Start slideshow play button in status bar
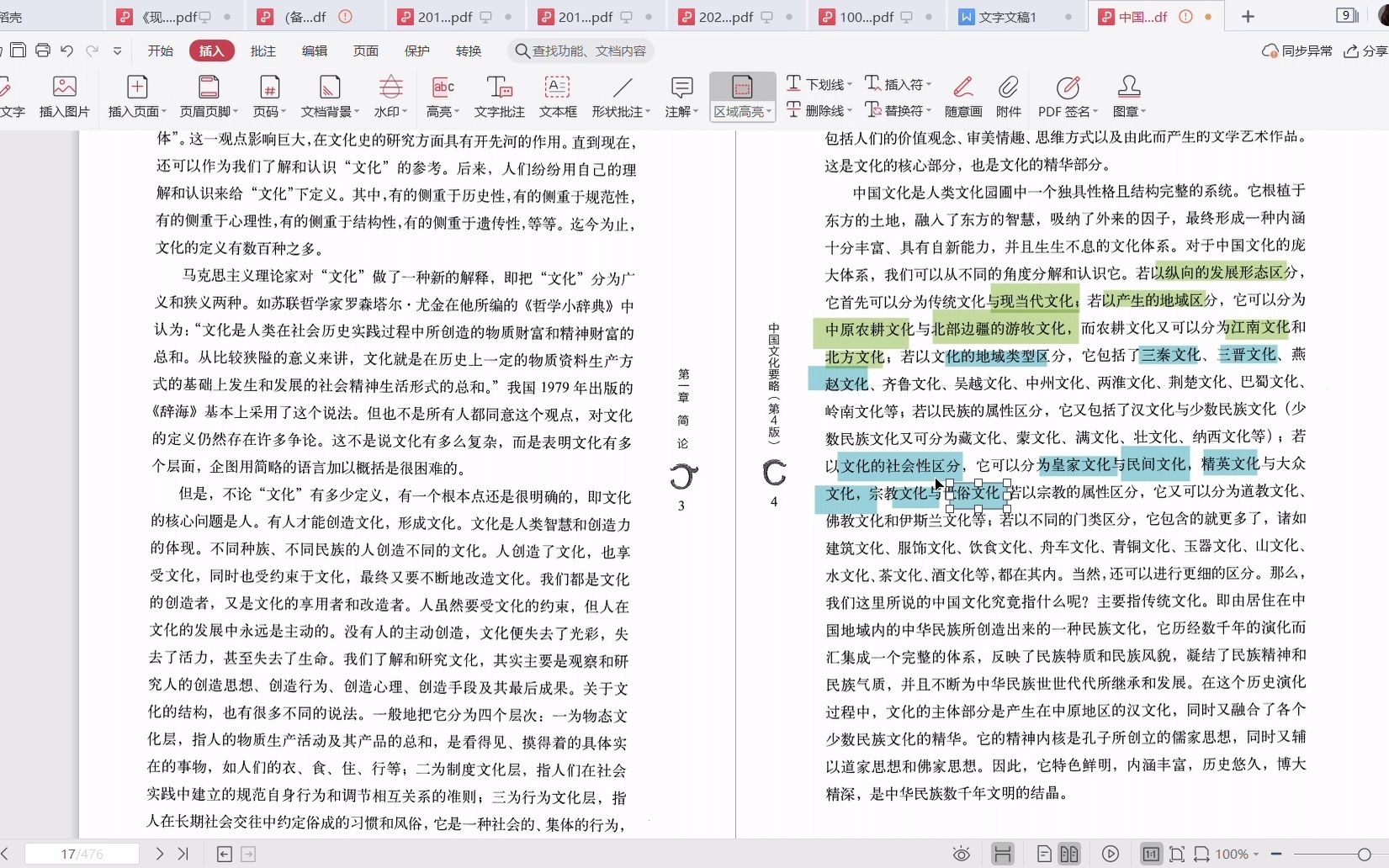The height and width of the screenshot is (868, 1389). coord(1111,854)
